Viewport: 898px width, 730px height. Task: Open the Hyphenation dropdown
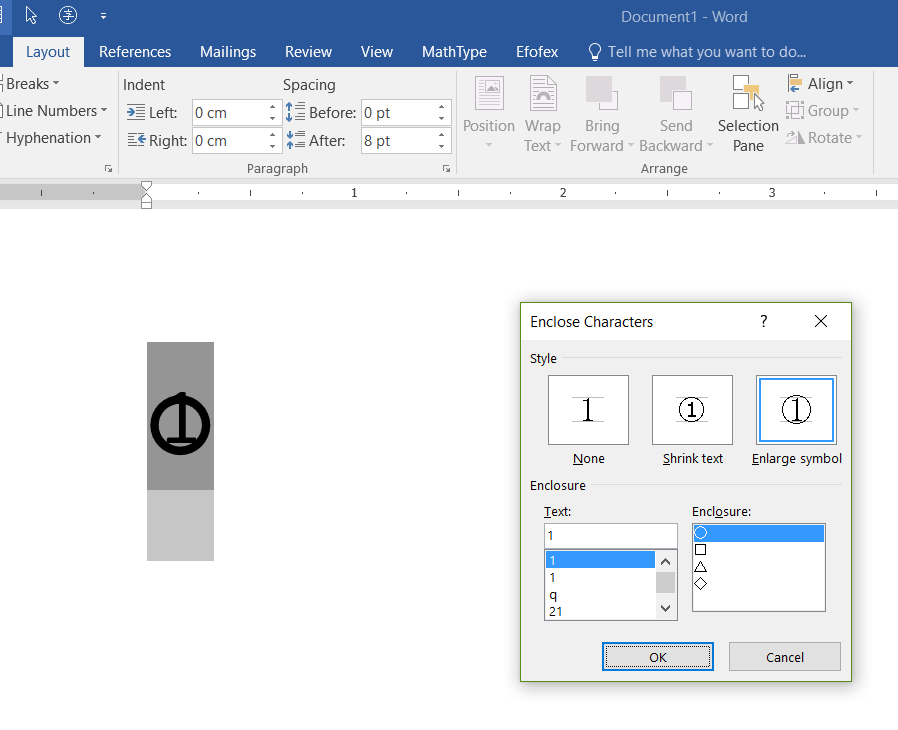tap(54, 138)
